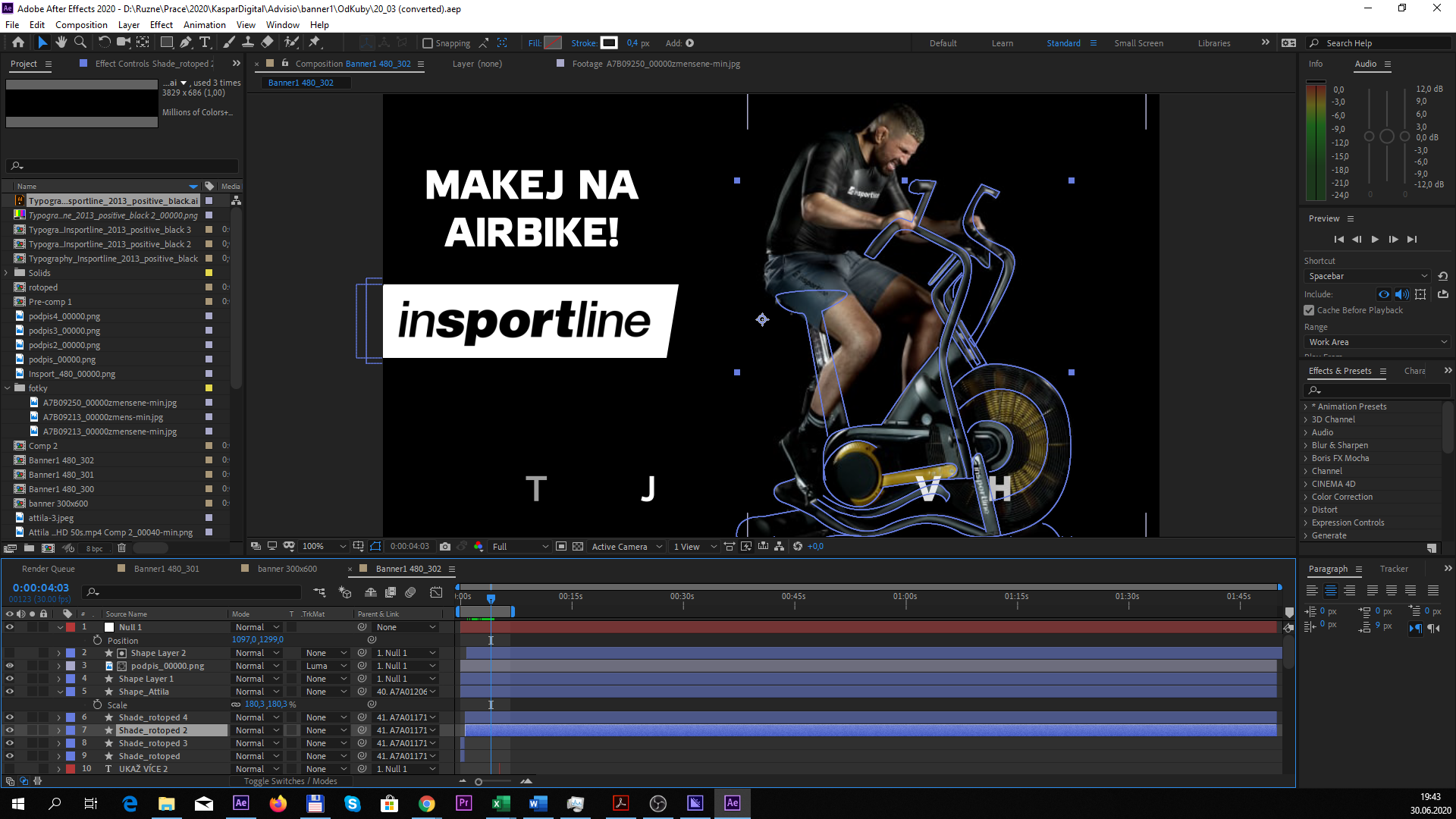
Task: Enable Motion Blur for timeline layers
Action: coord(410,592)
